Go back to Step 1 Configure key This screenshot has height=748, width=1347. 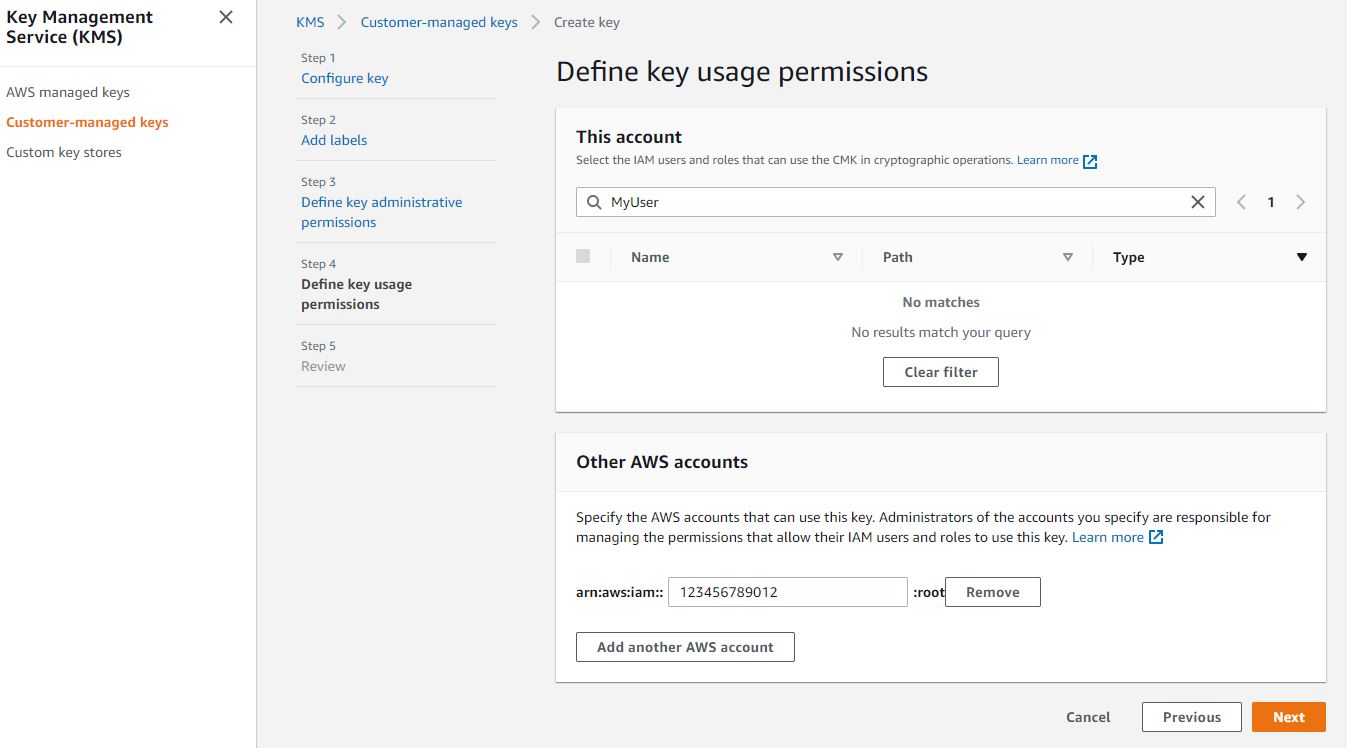[345, 78]
